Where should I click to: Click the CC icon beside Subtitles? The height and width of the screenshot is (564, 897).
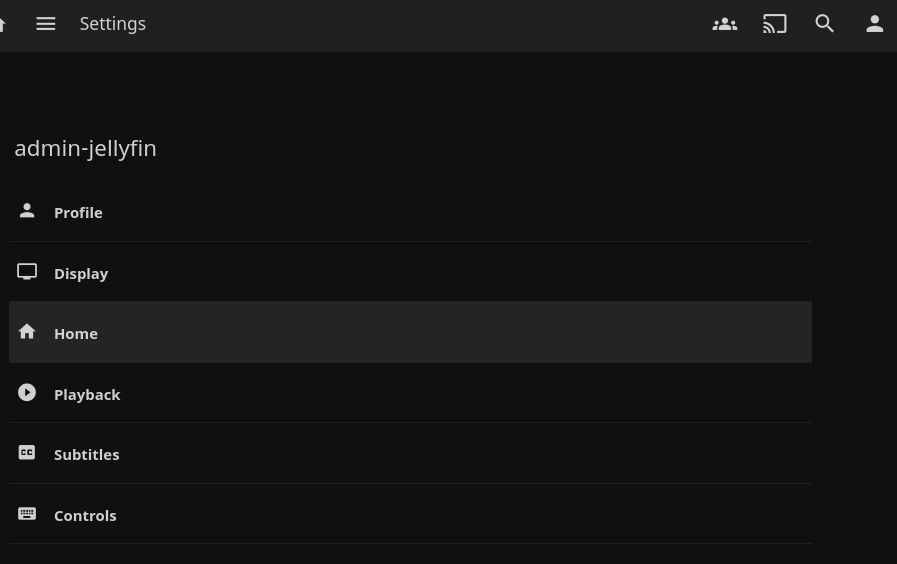click(27, 453)
